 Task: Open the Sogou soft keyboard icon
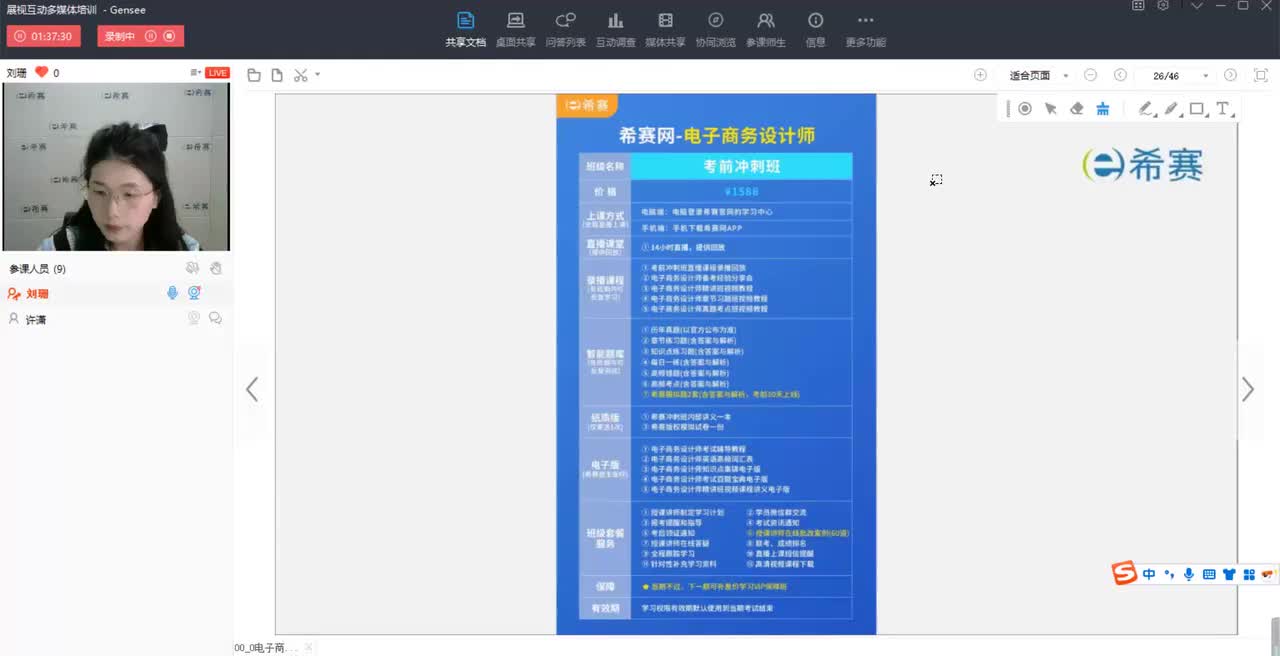click(x=1209, y=574)
